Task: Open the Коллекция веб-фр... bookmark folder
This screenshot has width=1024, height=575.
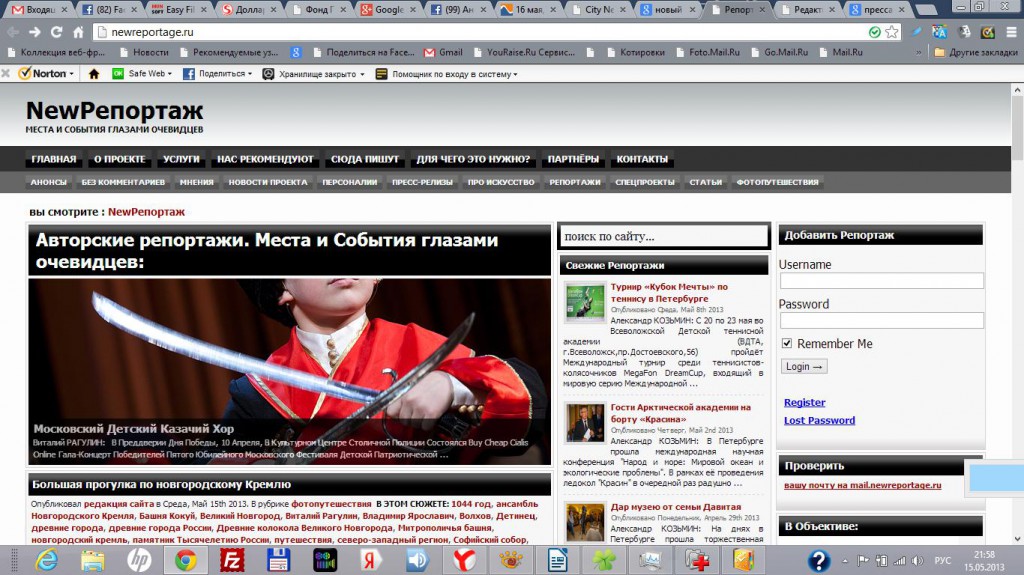Action: (56, 52)
